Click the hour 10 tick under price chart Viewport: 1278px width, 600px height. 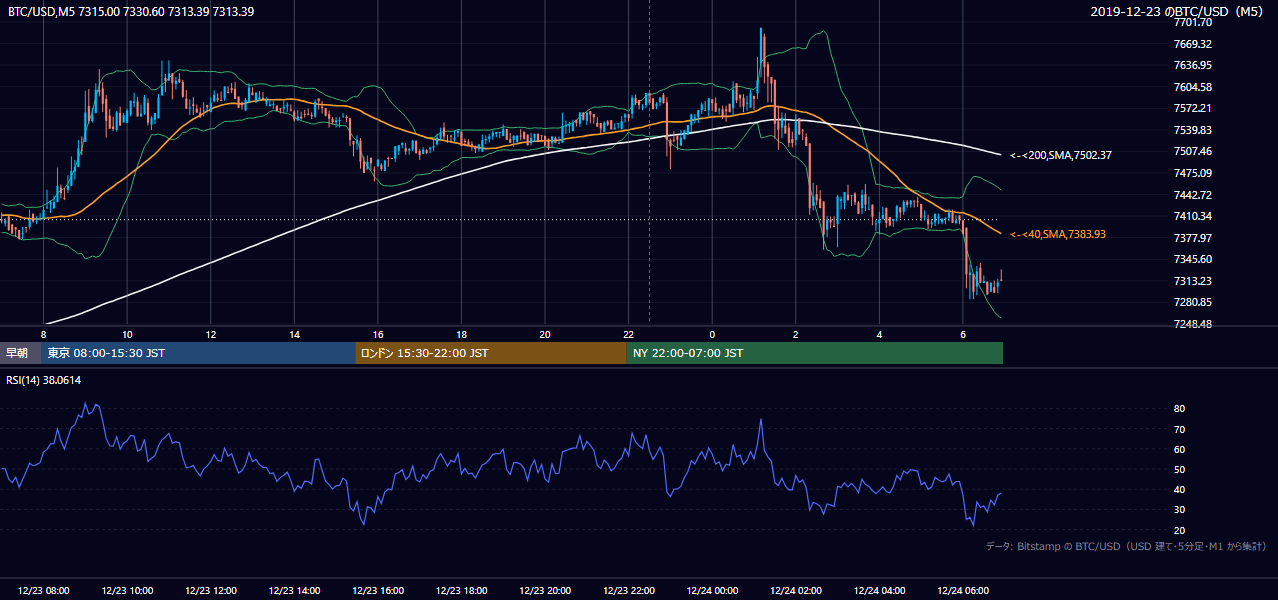(x=127, y=334)
